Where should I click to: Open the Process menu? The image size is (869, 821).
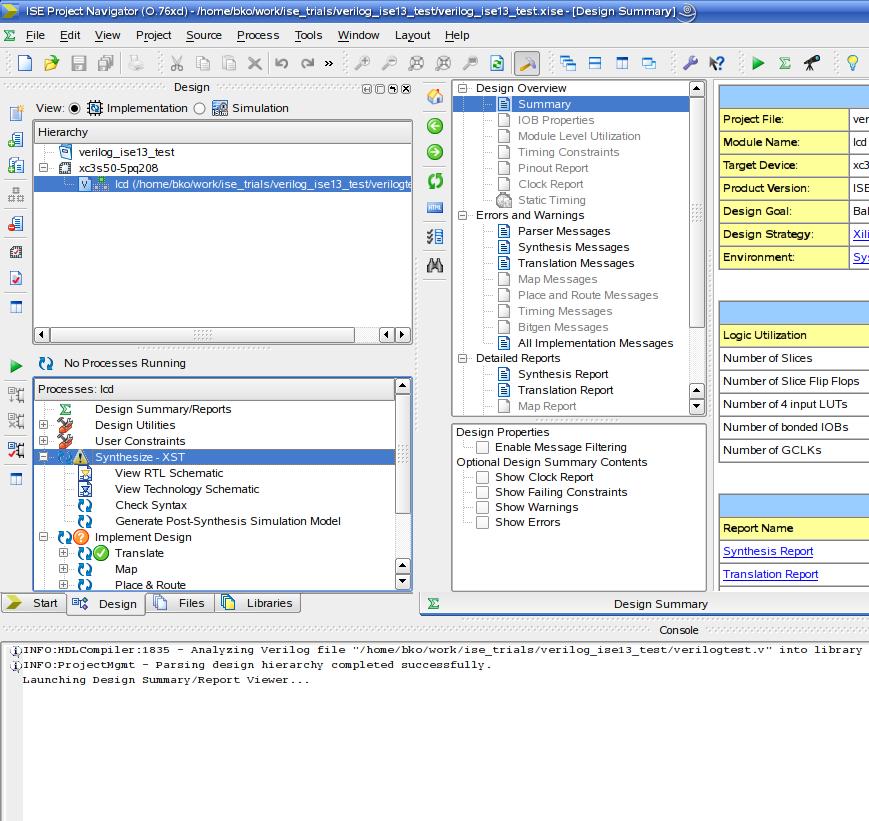click(258, 35)
